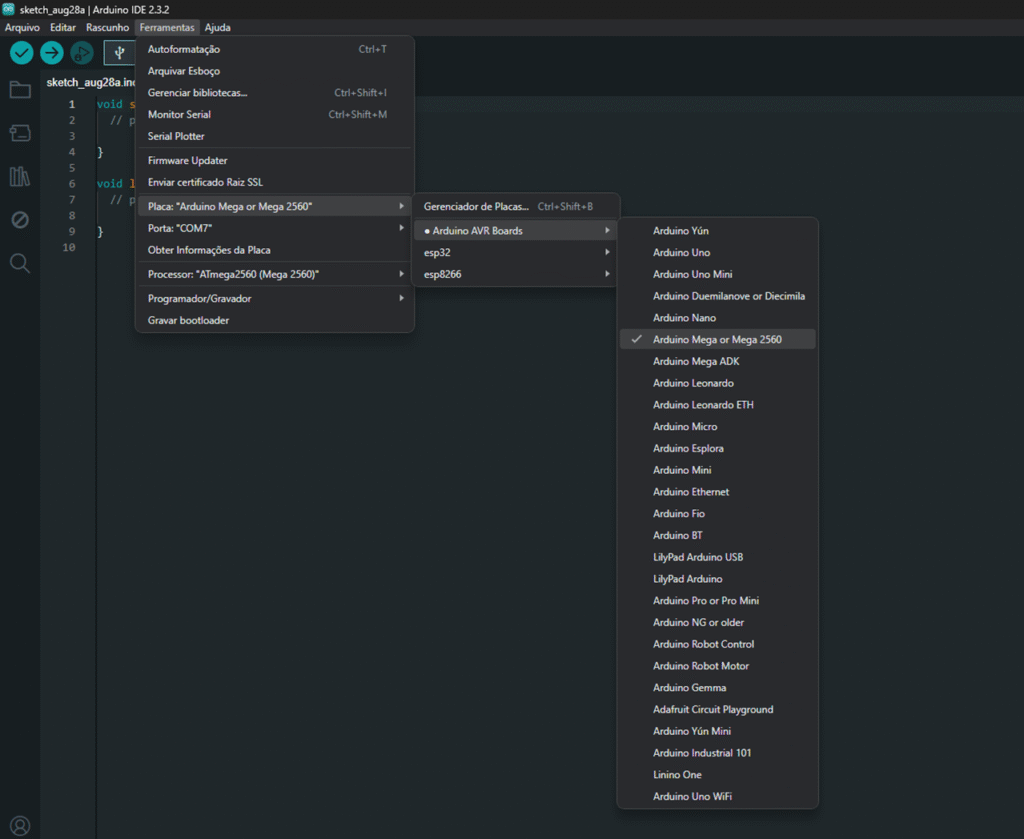
Task: Select the Arduino Uno board
Action: [x=718, y=252]
